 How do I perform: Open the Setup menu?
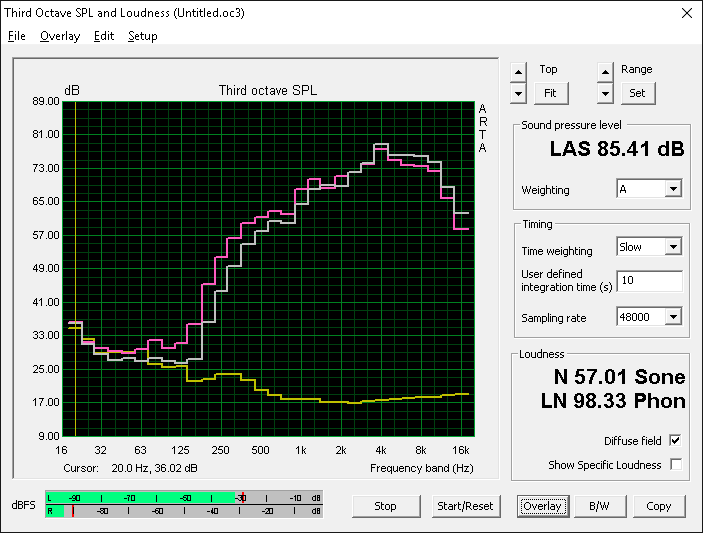pyautogui.click(x=143, y=36)
